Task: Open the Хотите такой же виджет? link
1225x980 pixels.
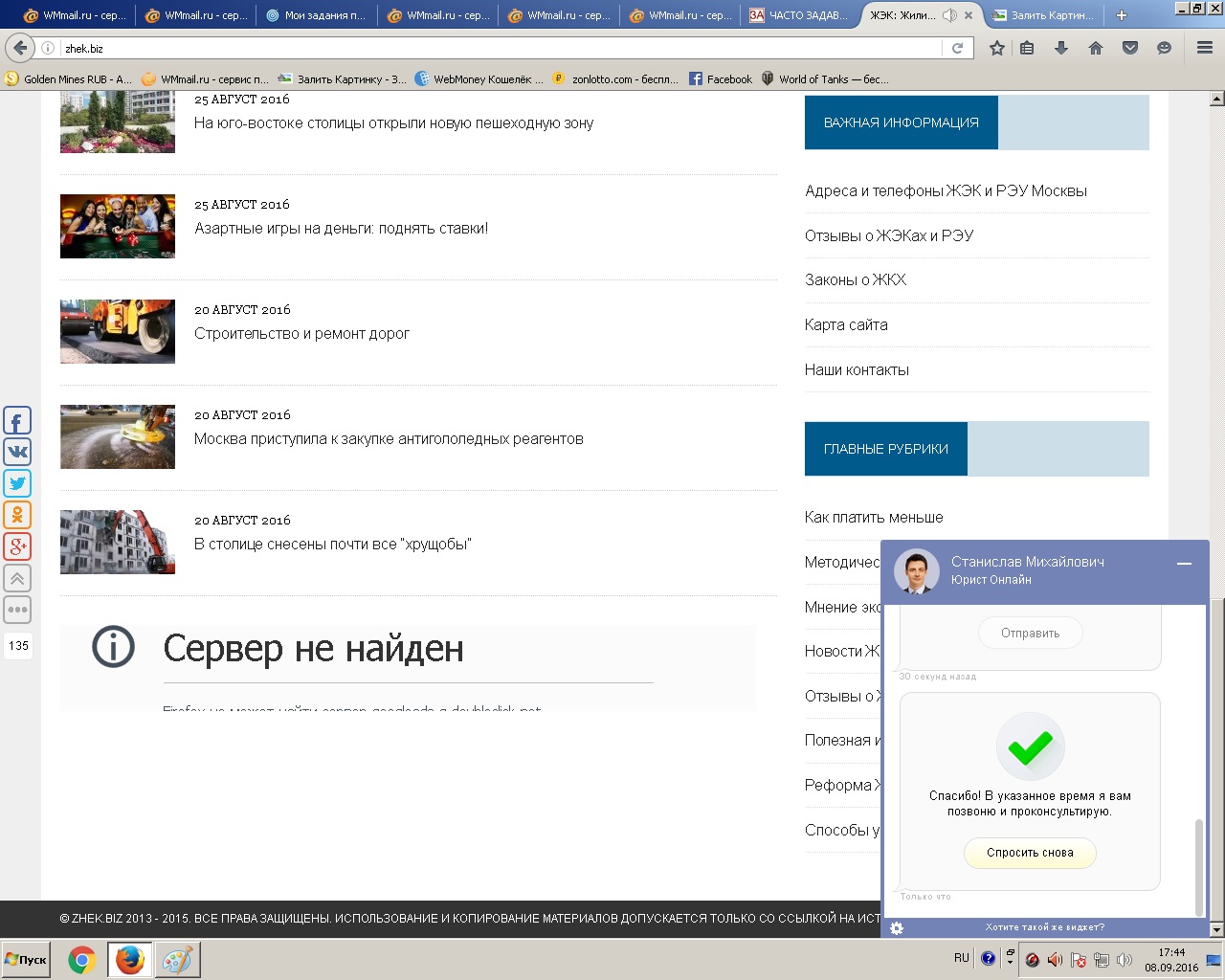Action: coord(1045,927)
